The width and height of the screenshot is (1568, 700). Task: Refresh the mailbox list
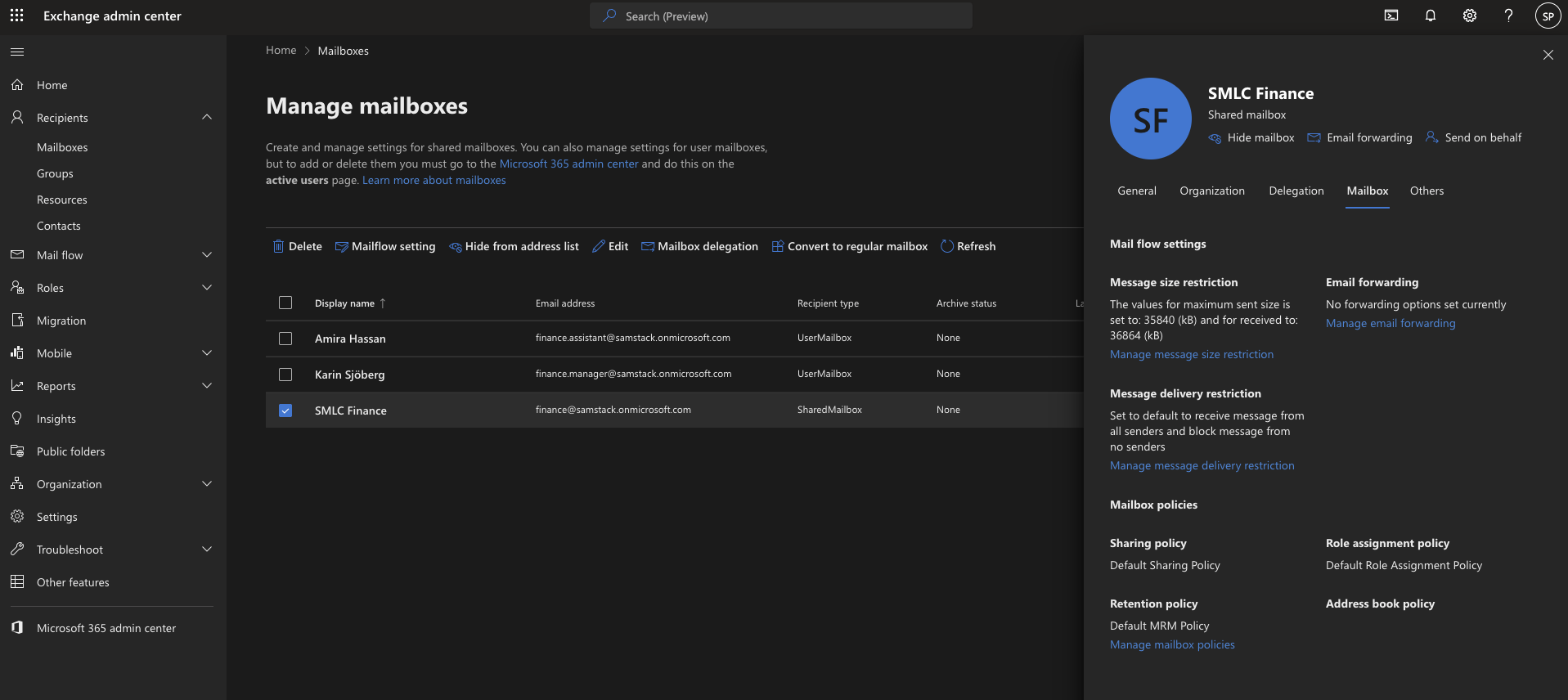tap(968, 246)
